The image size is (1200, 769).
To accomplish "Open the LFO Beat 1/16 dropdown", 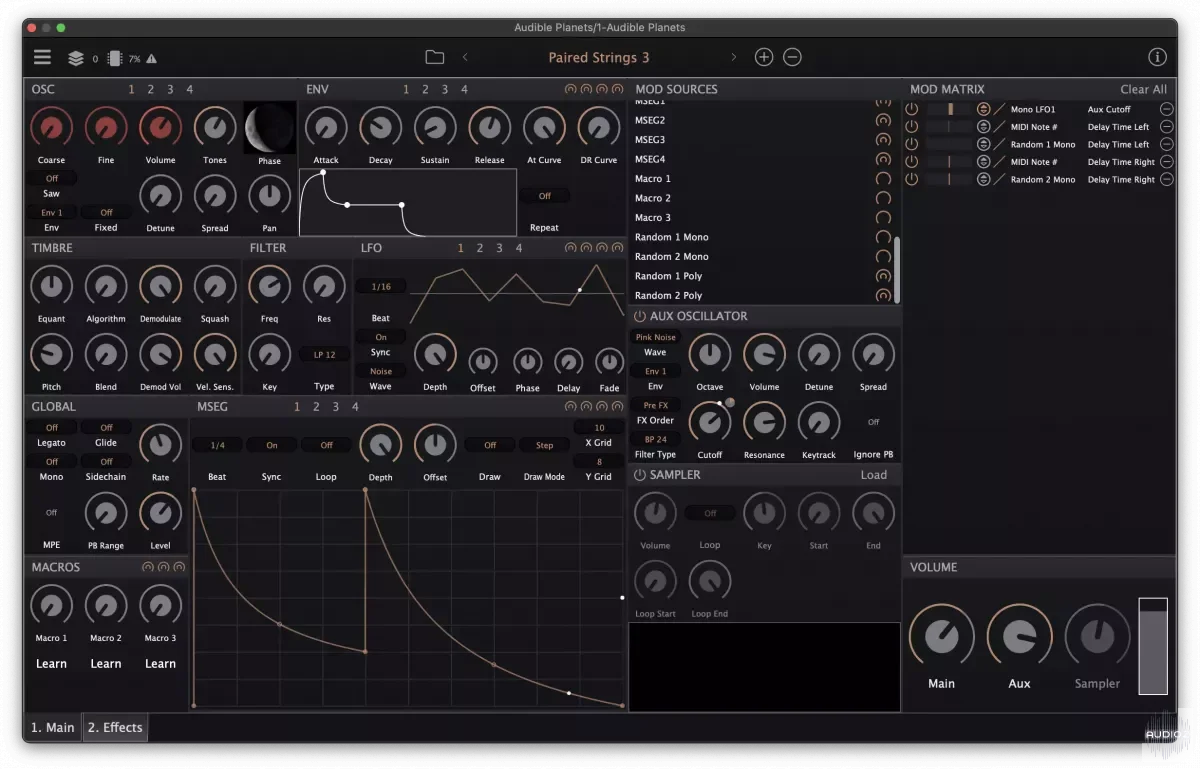I will [381, 287].
